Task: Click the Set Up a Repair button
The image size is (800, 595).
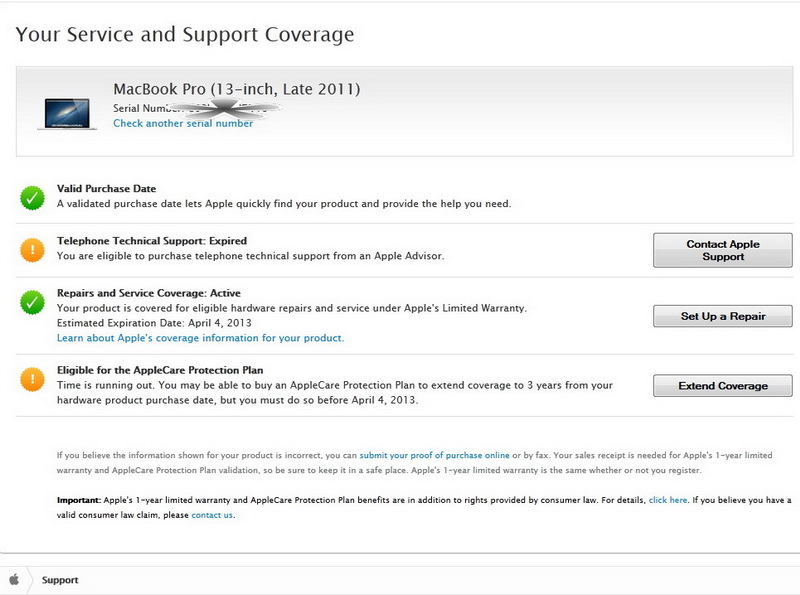Action: click(x=722, y=316)
